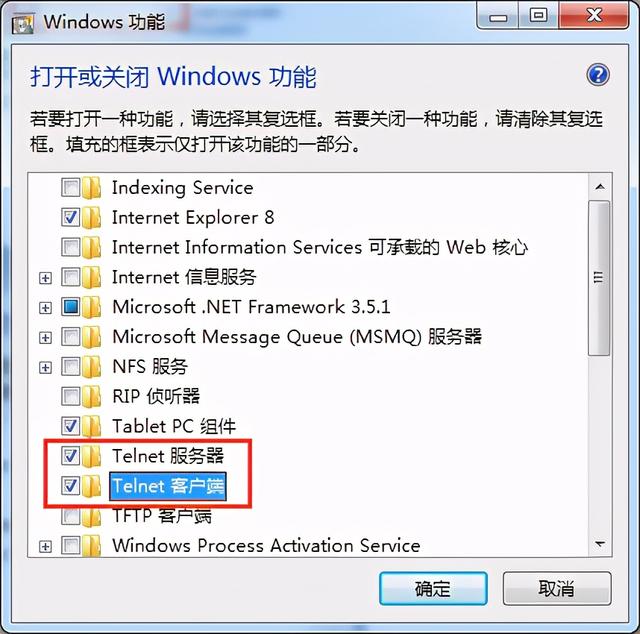Select the Microsoft Message Queue (MSMQ) 服务器 item
The width and height of the screenshot is (640, 634).
tap(297, 337)
